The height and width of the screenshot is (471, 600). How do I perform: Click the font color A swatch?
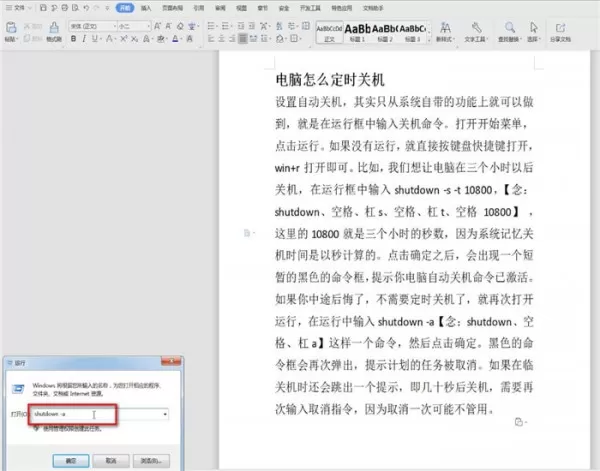pyautogui.click(x=175, y=39)
